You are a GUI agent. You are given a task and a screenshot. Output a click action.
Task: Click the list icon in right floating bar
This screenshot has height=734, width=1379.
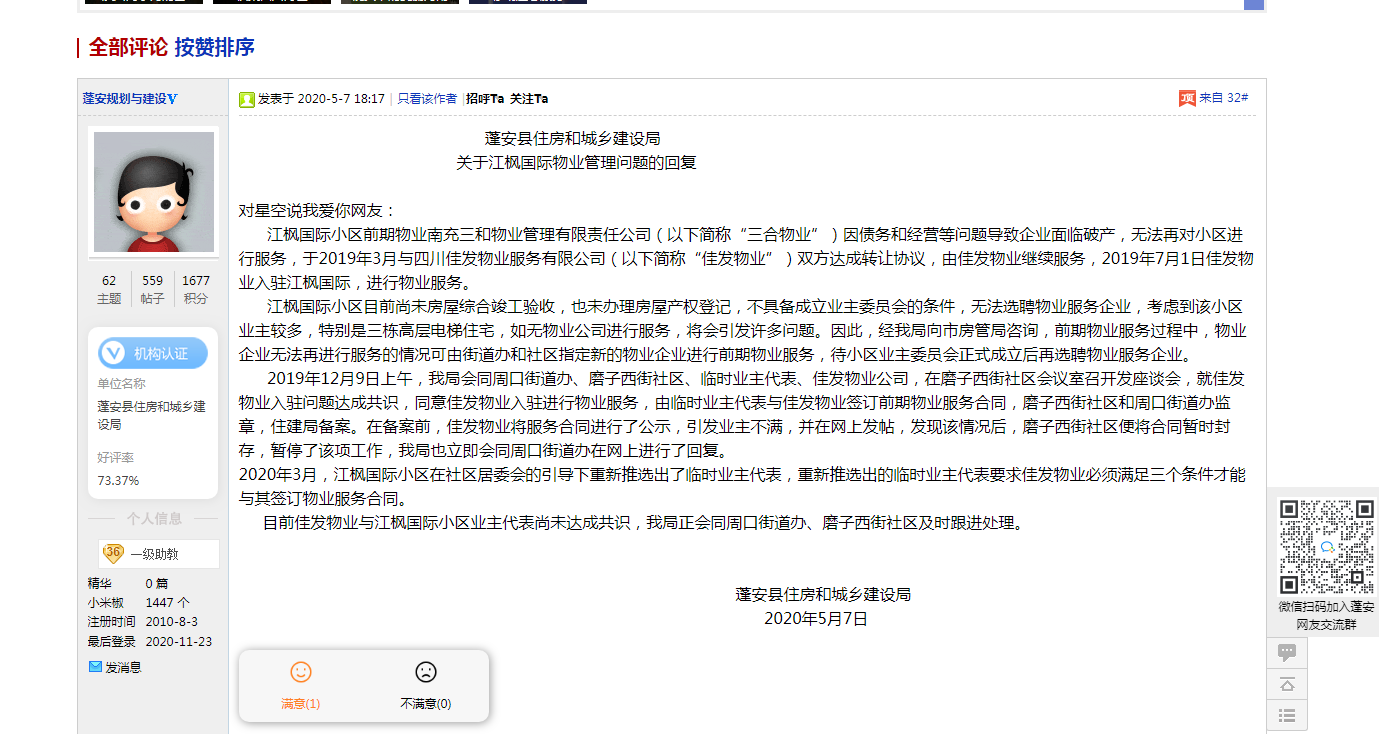tap(1287, 715)
